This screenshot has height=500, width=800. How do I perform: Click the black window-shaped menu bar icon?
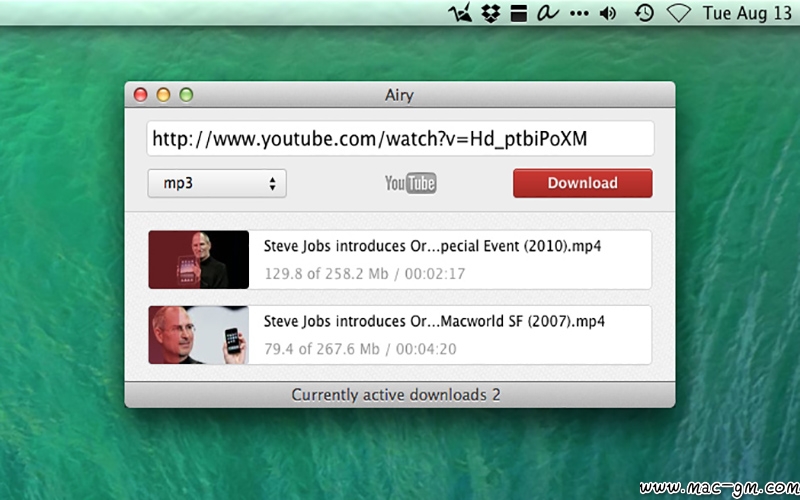coord(519,13)
